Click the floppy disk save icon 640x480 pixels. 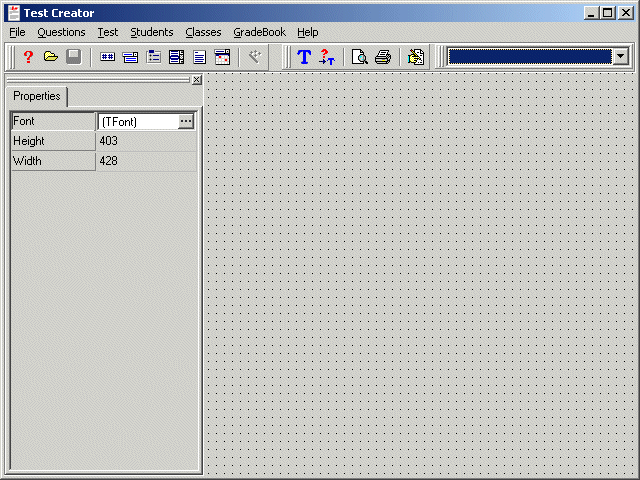pyautogui.click(x=73, y=57)
